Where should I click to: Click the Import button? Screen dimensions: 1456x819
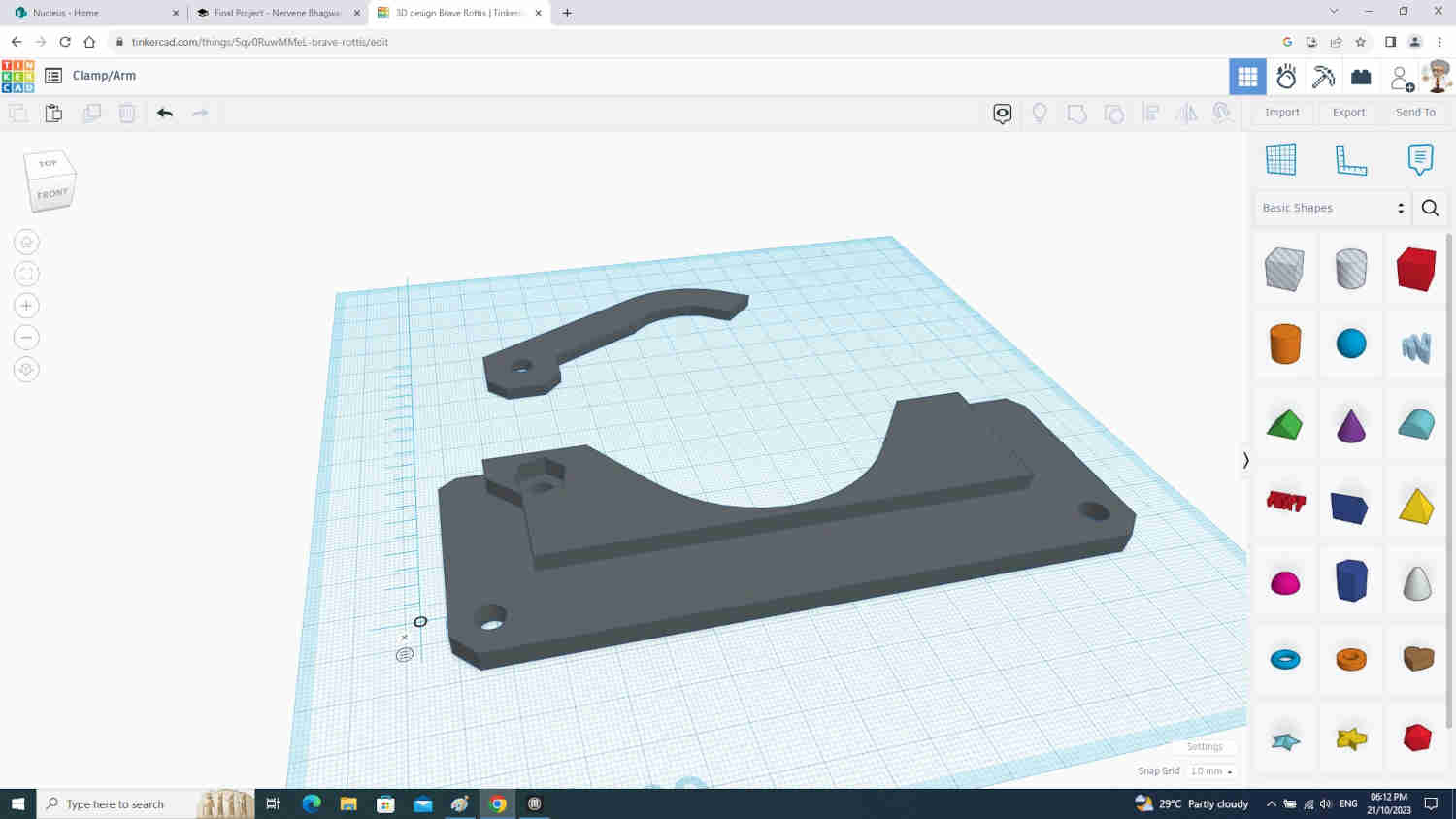(x=1281, y=113)
